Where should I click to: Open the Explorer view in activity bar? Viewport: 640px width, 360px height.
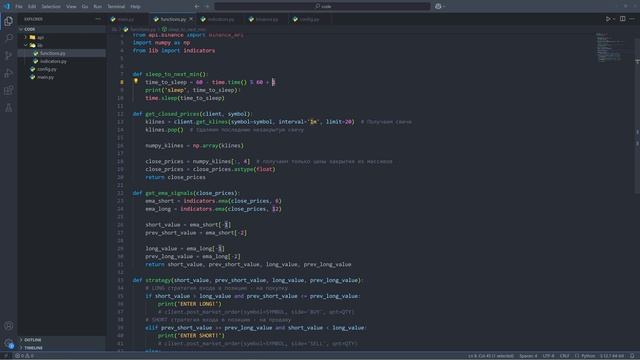click(9, 21)
